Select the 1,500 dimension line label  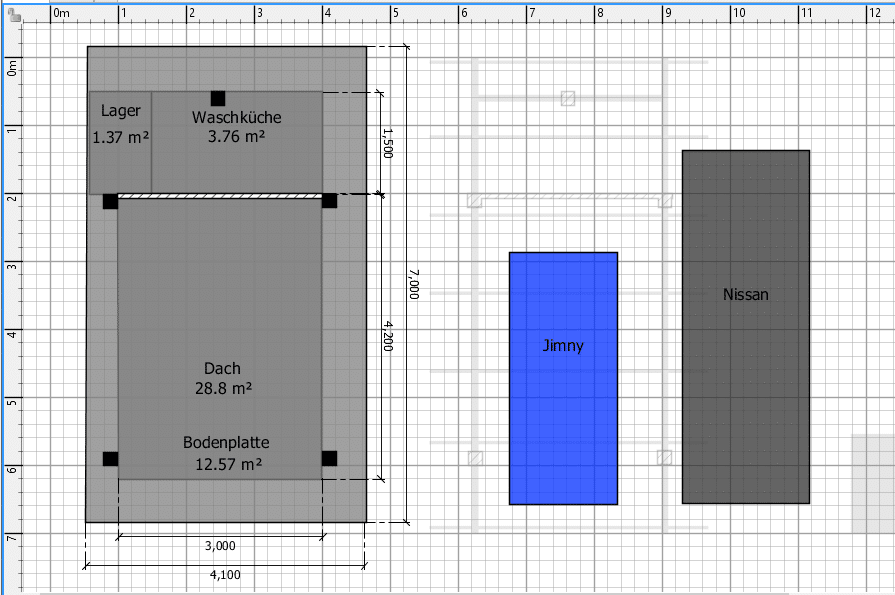coord(388,143)
